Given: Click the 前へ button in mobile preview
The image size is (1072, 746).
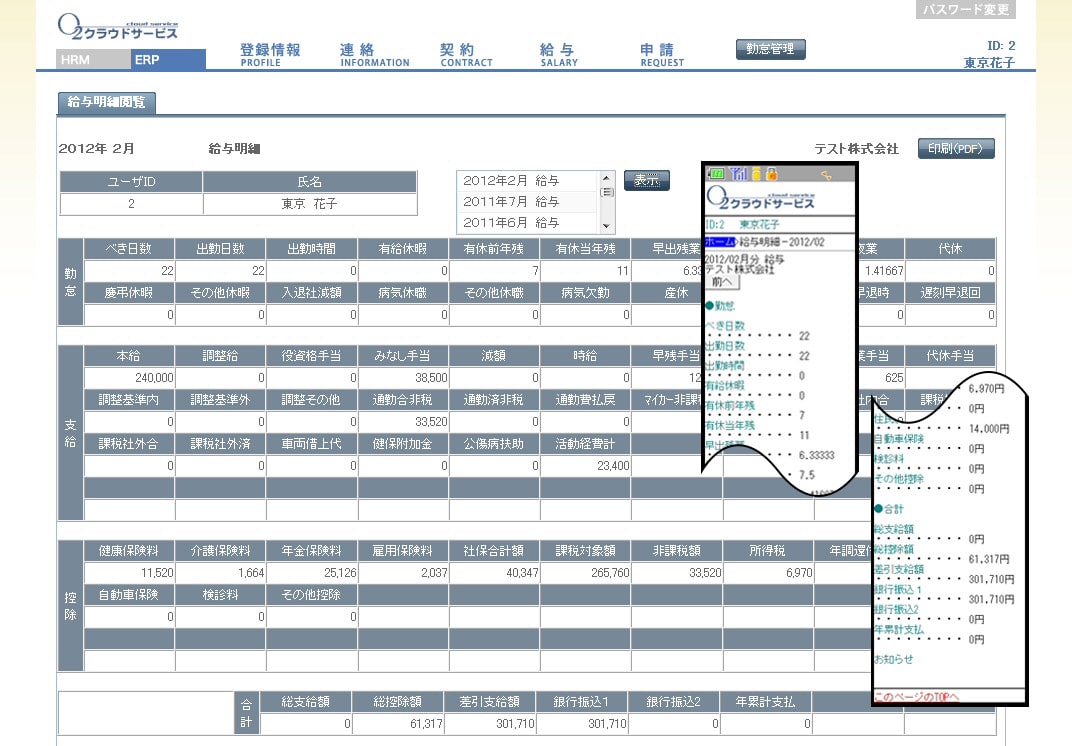Looking at the screenshot, I should (722, 282).
